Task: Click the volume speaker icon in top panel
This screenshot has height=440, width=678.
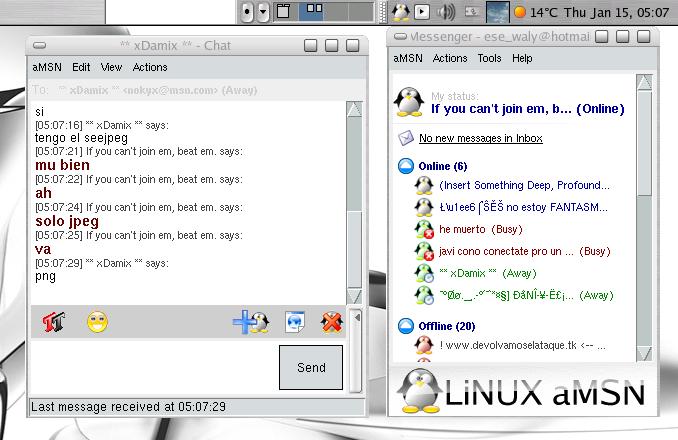Action: click(x=446, y=12)
